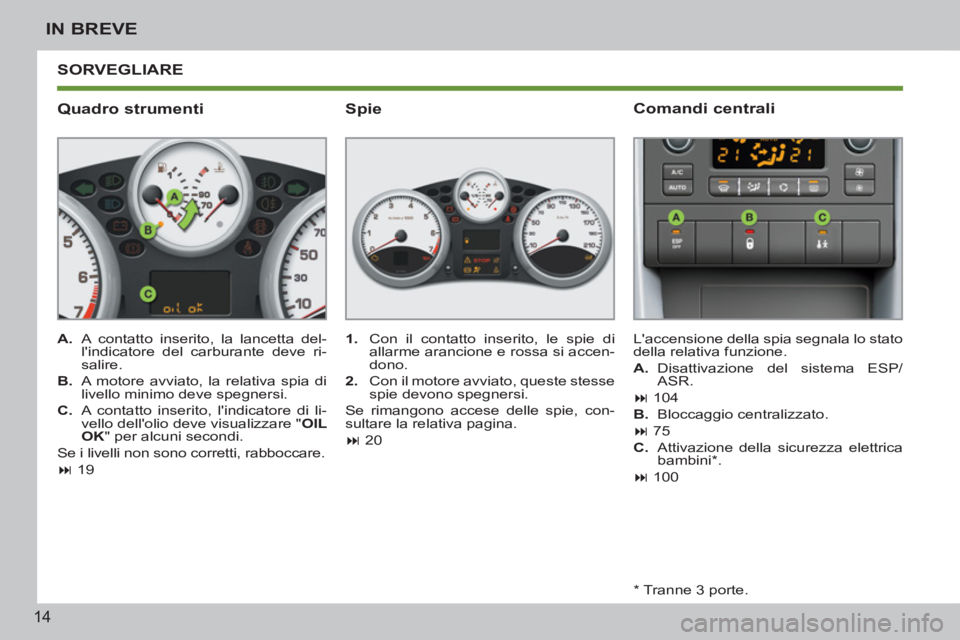Click the 'Comandi centrali' heading

[704, 108]
